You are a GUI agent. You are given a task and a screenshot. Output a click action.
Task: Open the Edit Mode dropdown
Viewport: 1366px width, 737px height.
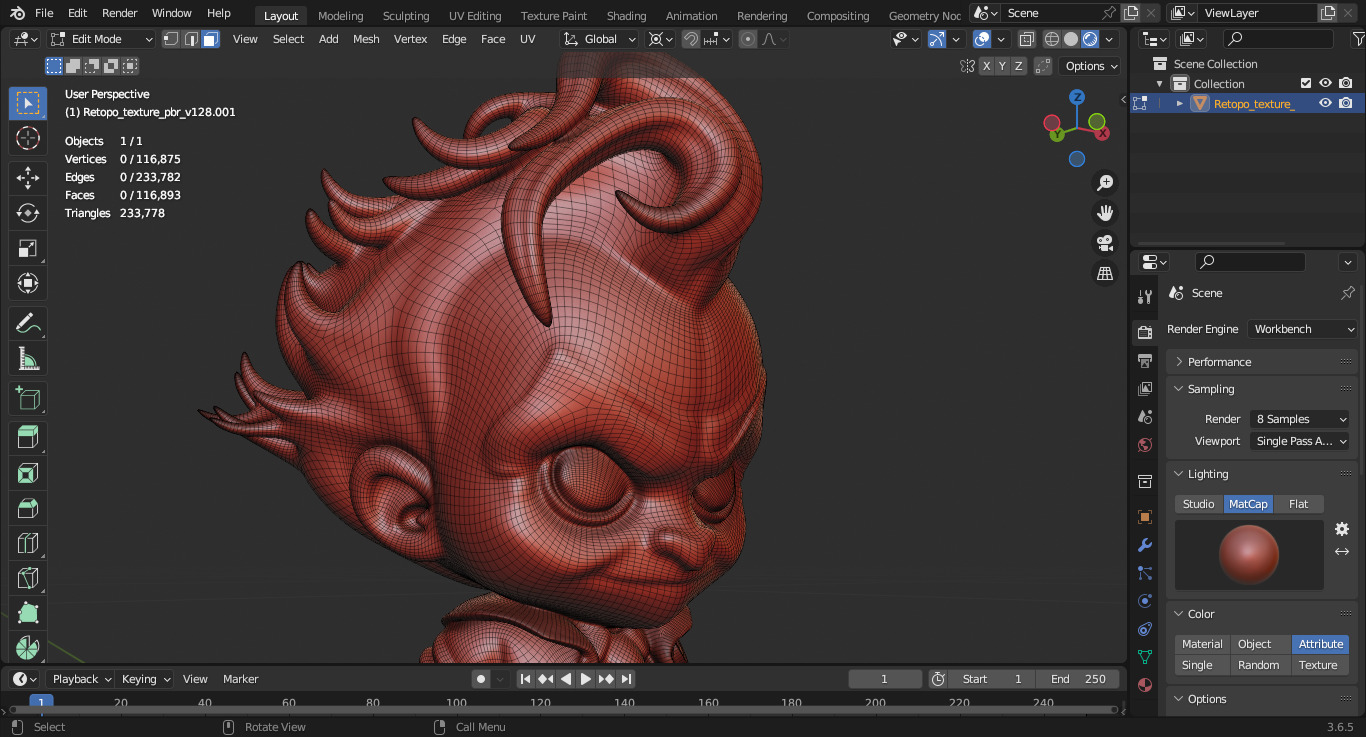point(101,39)
